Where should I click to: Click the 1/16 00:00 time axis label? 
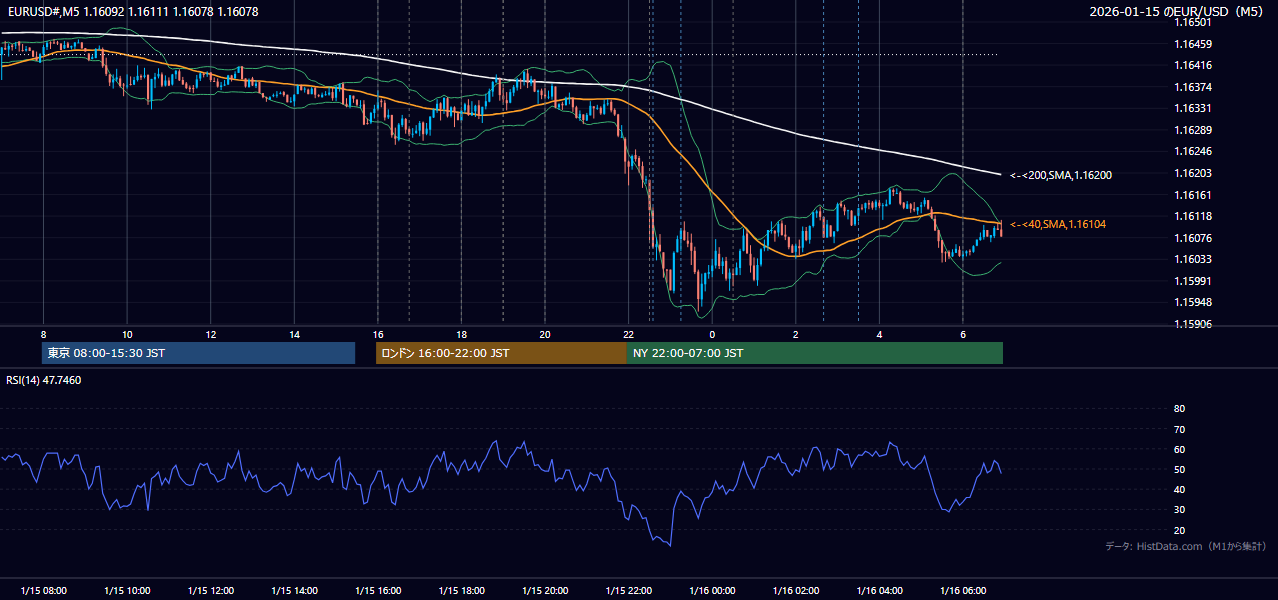point(712,591)
